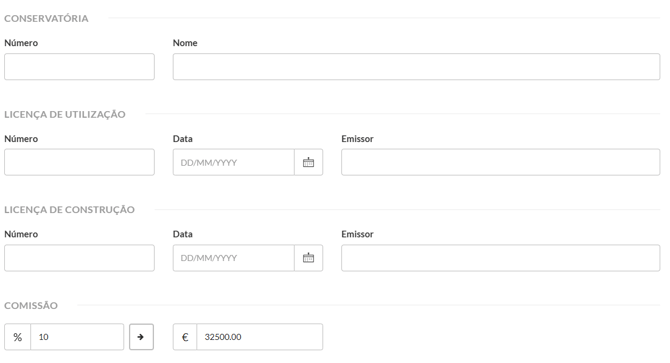Focus the Licença de Utilização Número field
Viewport: 670px width, 363px height.
79,162
